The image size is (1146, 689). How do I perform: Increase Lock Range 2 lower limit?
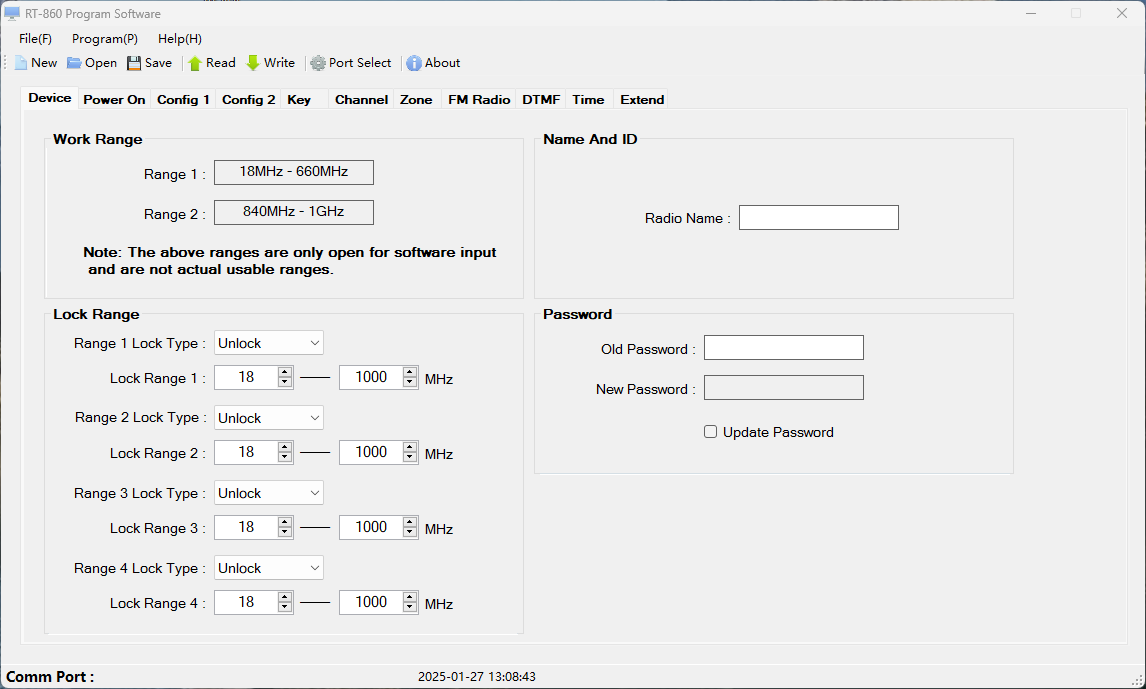coord(285,447)
